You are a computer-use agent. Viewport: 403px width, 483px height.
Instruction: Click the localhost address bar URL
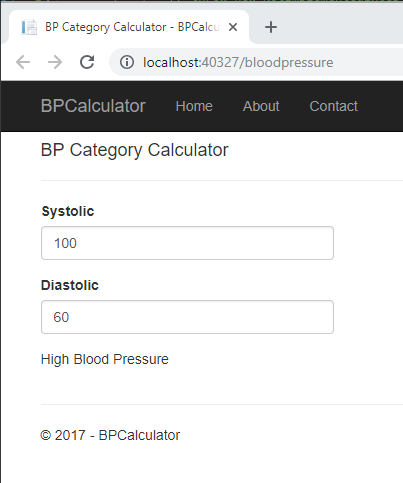pyautogui.click(x=238, y=62)
